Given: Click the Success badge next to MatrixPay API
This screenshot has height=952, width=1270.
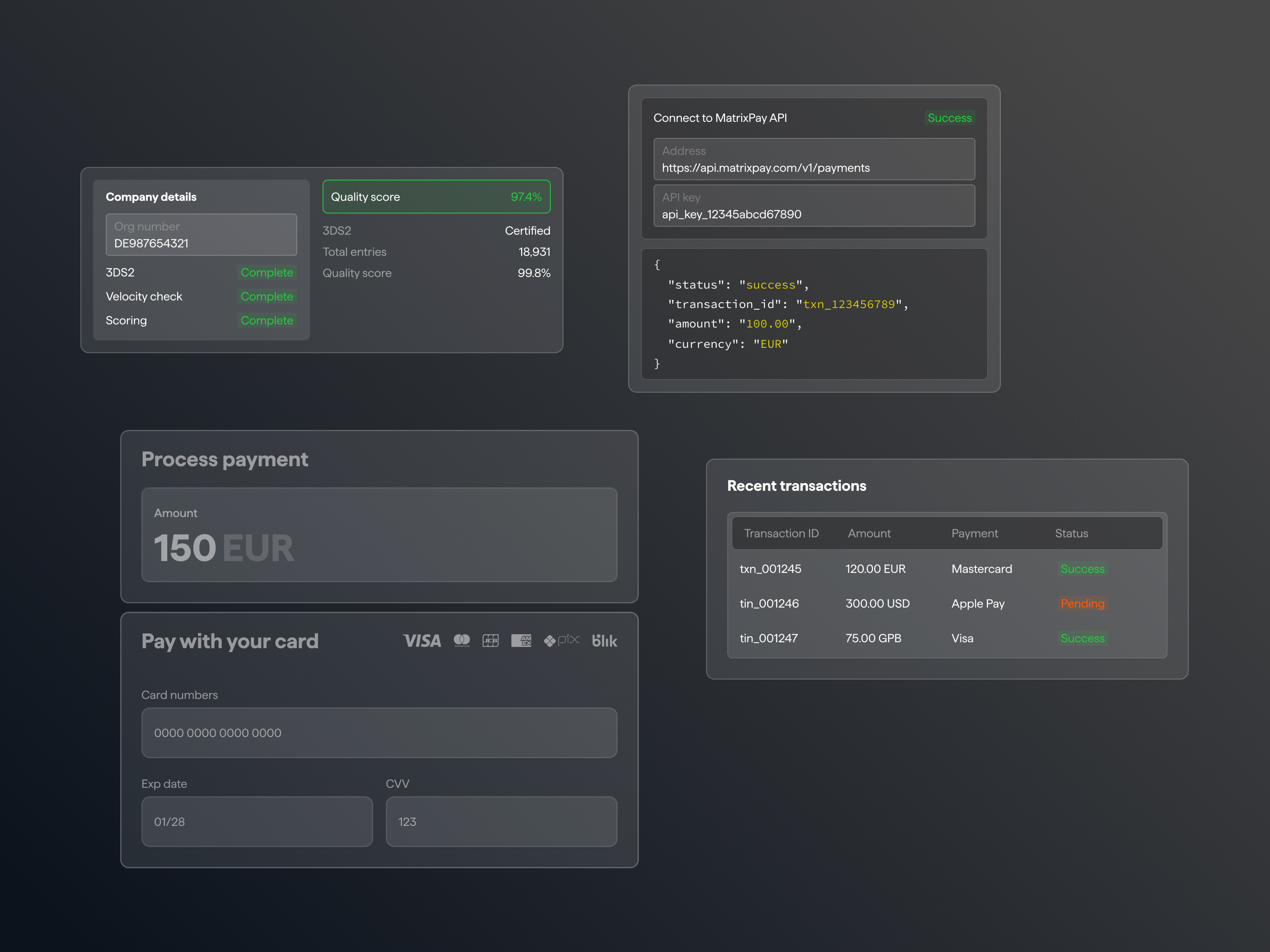Looking at the screenshot, I should click(949, 118).
